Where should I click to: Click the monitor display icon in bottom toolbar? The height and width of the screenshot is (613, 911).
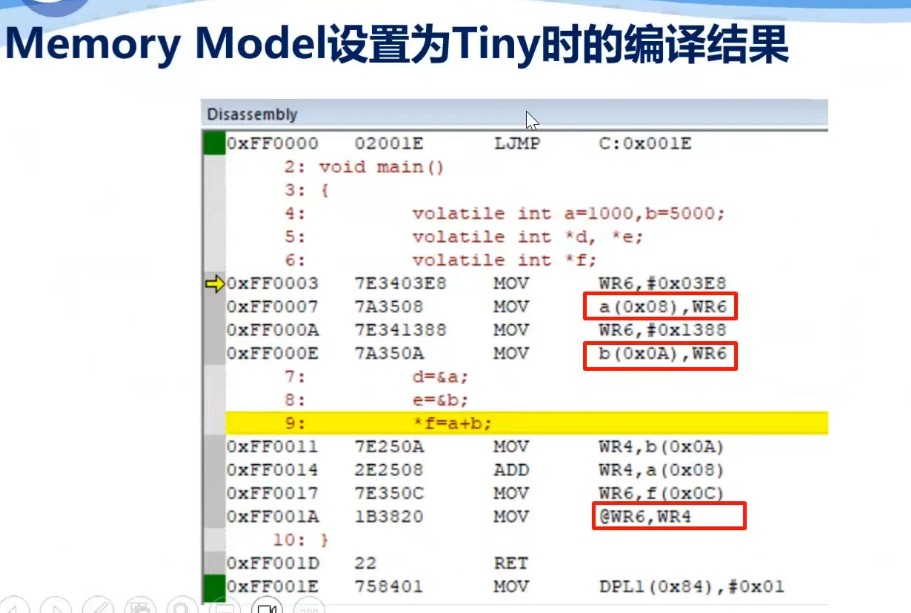226,605
